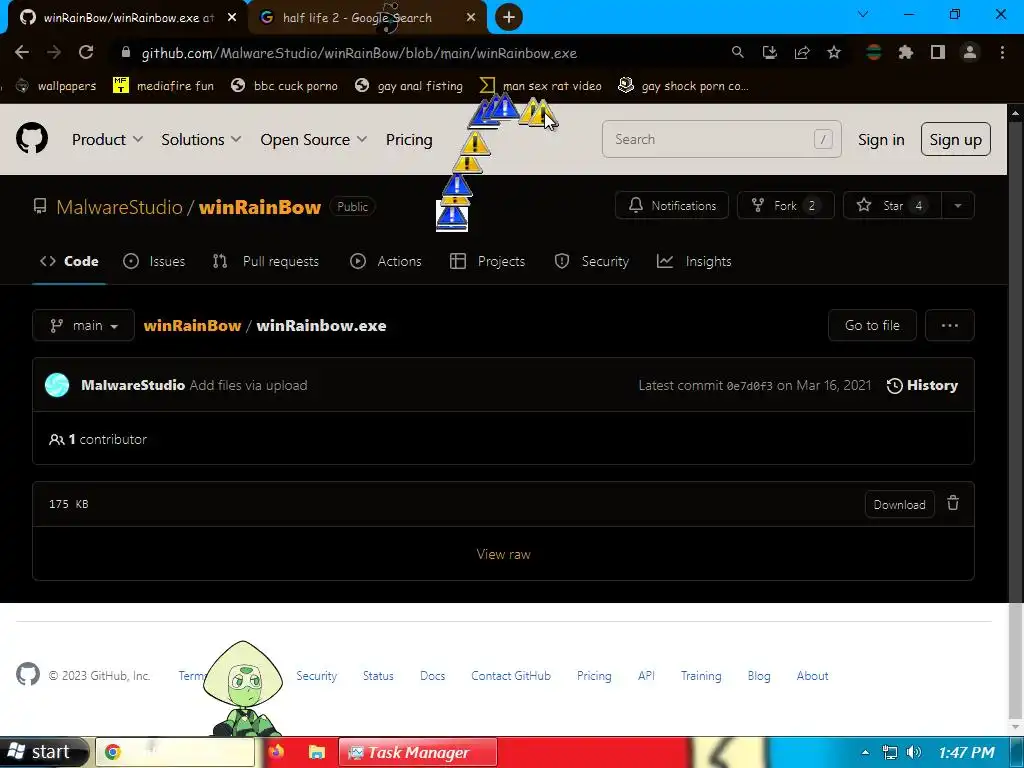
Task: Click Sign in
Action: (881, 139)
